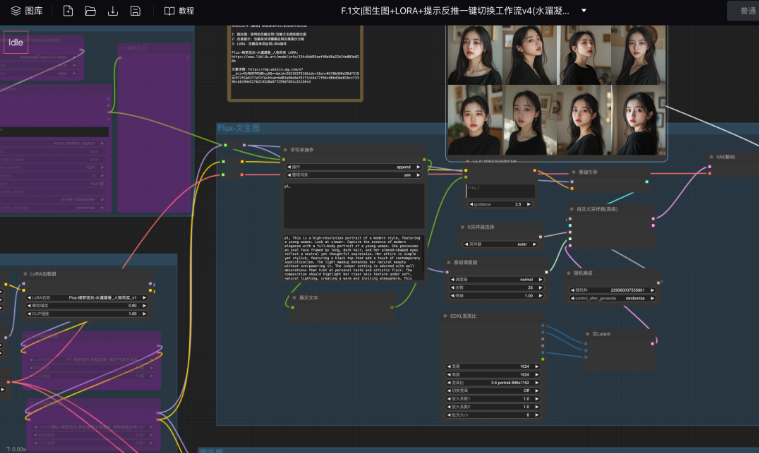This screenshot has height=453, width=759.
Task: Click K采样器选择 node's output port
Action: point(540,237)
